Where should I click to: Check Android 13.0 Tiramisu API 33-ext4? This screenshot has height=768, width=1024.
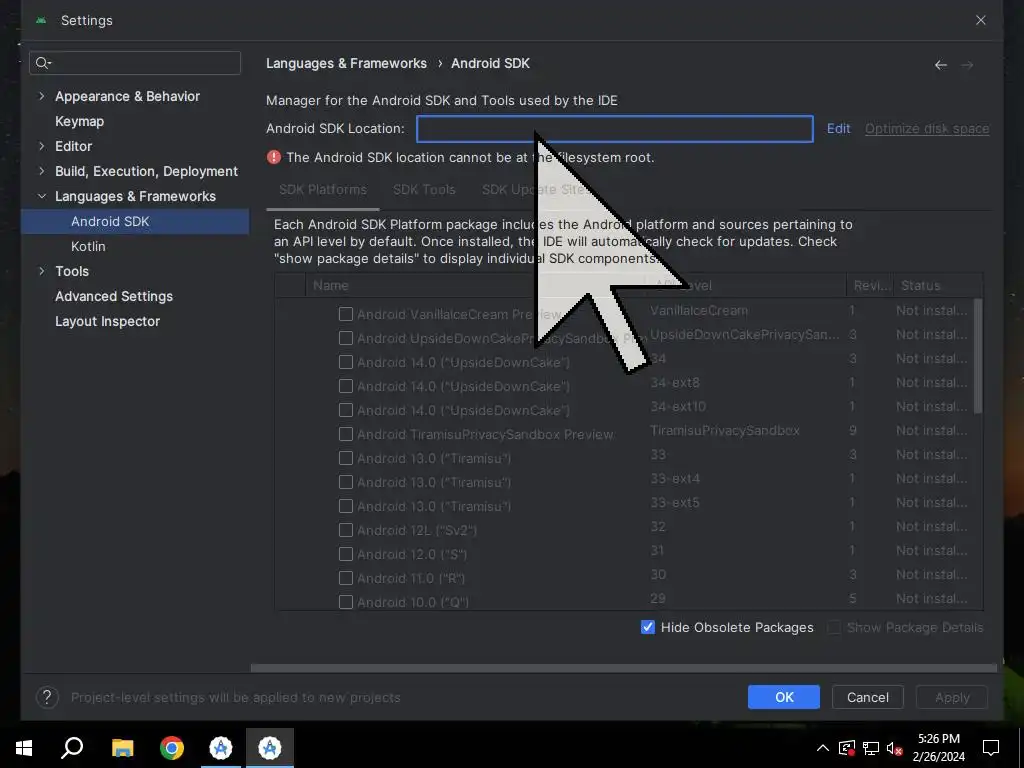click(346, 482)
